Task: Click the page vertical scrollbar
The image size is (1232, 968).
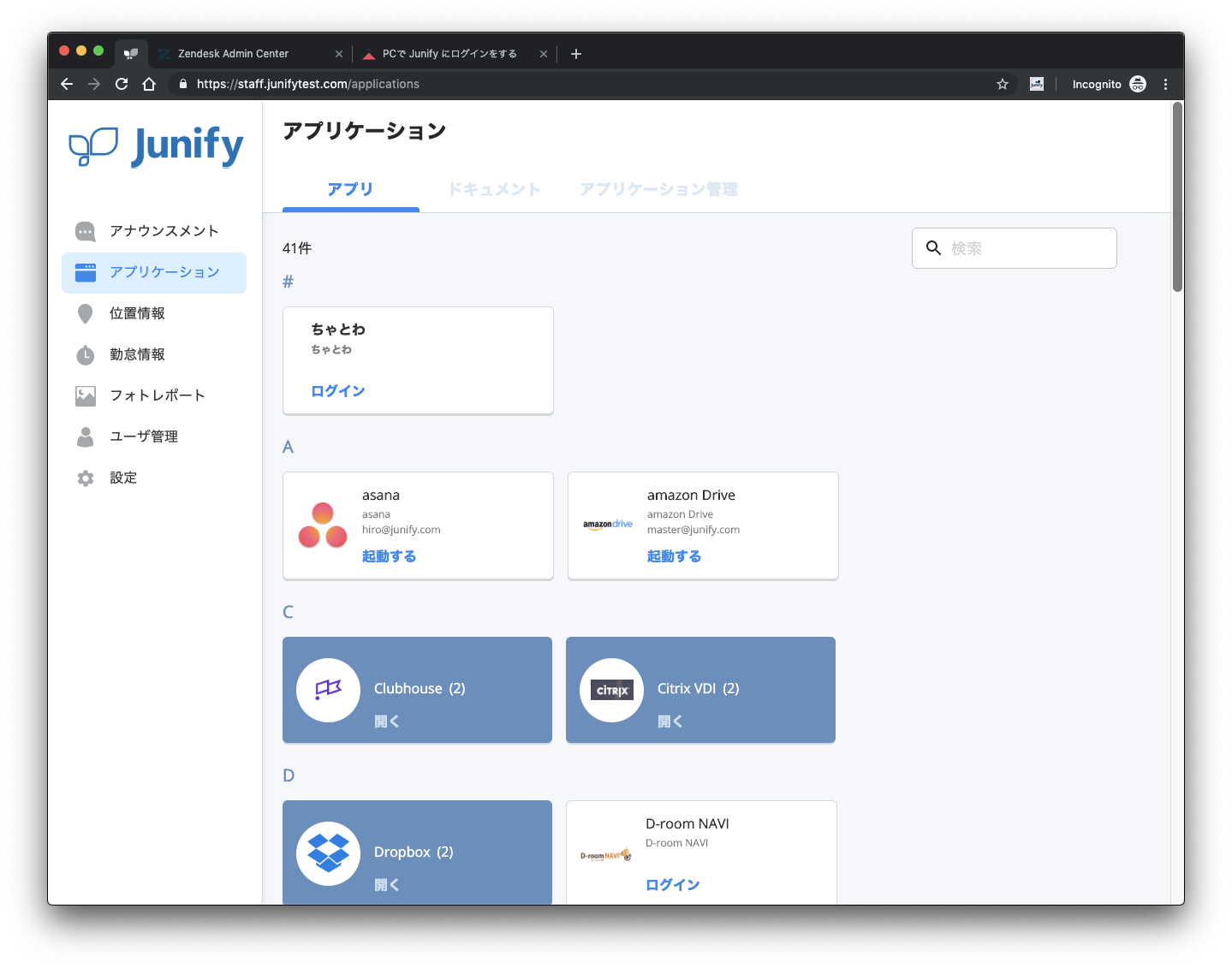Action: 1177,197
